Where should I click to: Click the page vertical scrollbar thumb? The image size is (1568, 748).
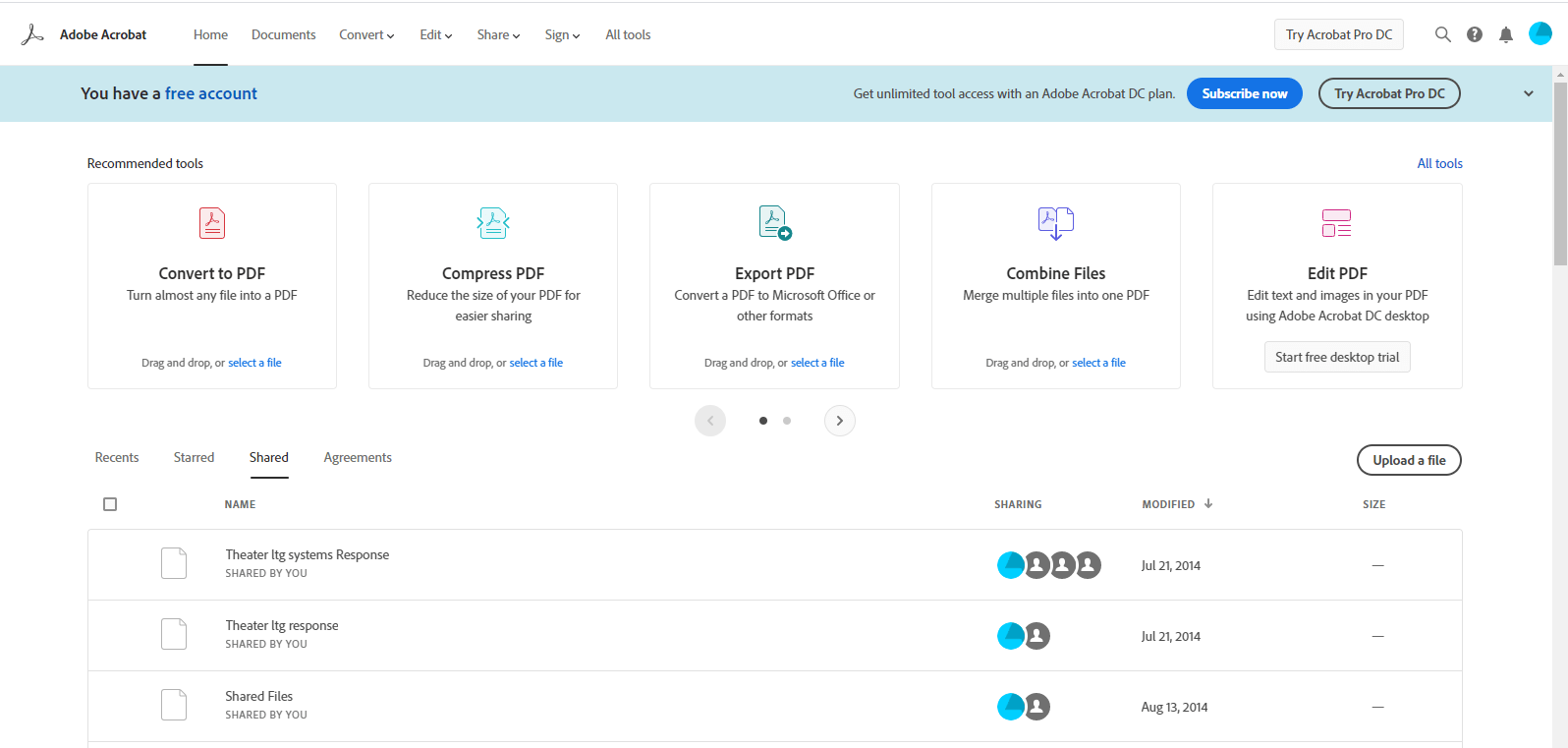click(x=1560, y=174)
